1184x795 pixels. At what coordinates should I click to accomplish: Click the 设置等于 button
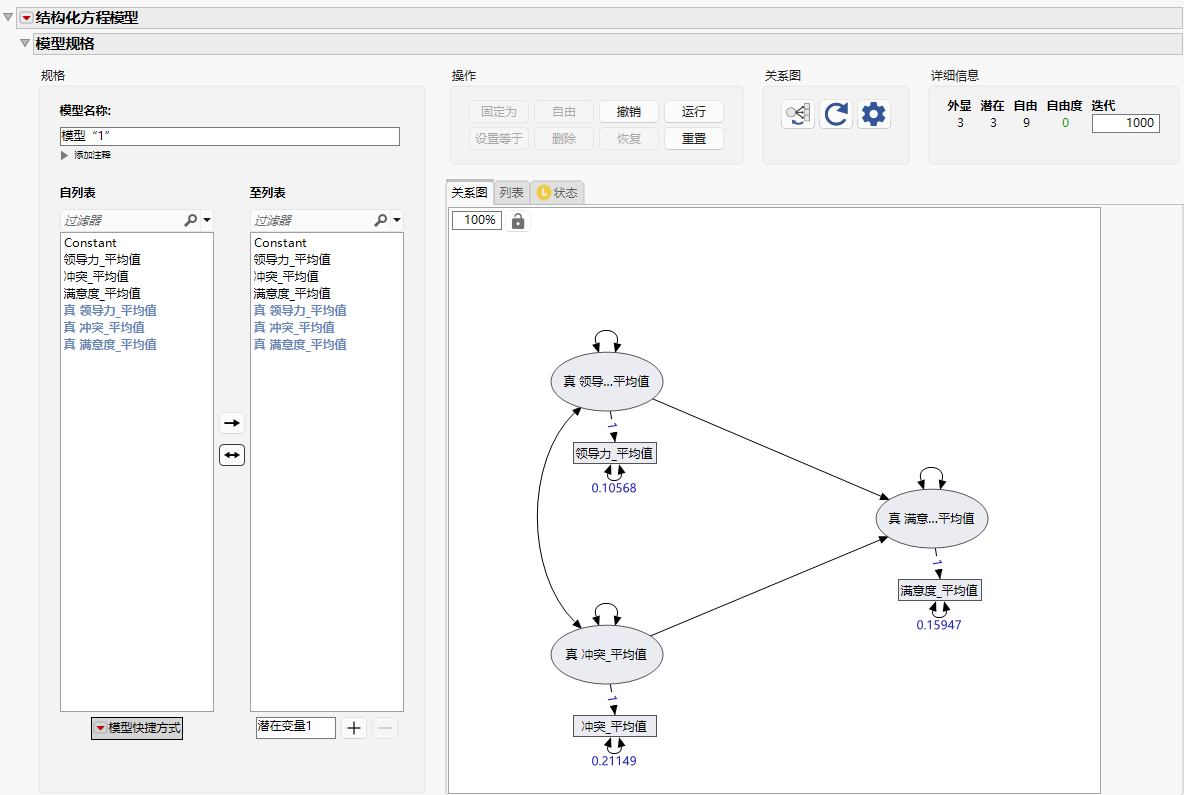tap(499, 139)
